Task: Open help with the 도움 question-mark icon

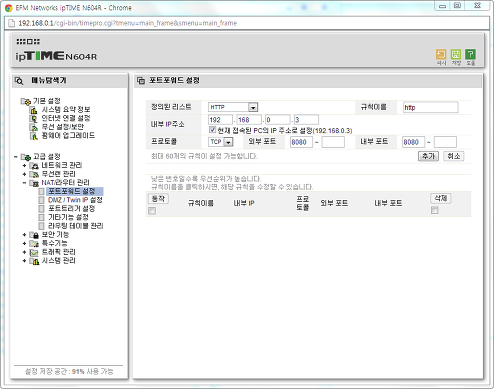Action: point(470,54)
